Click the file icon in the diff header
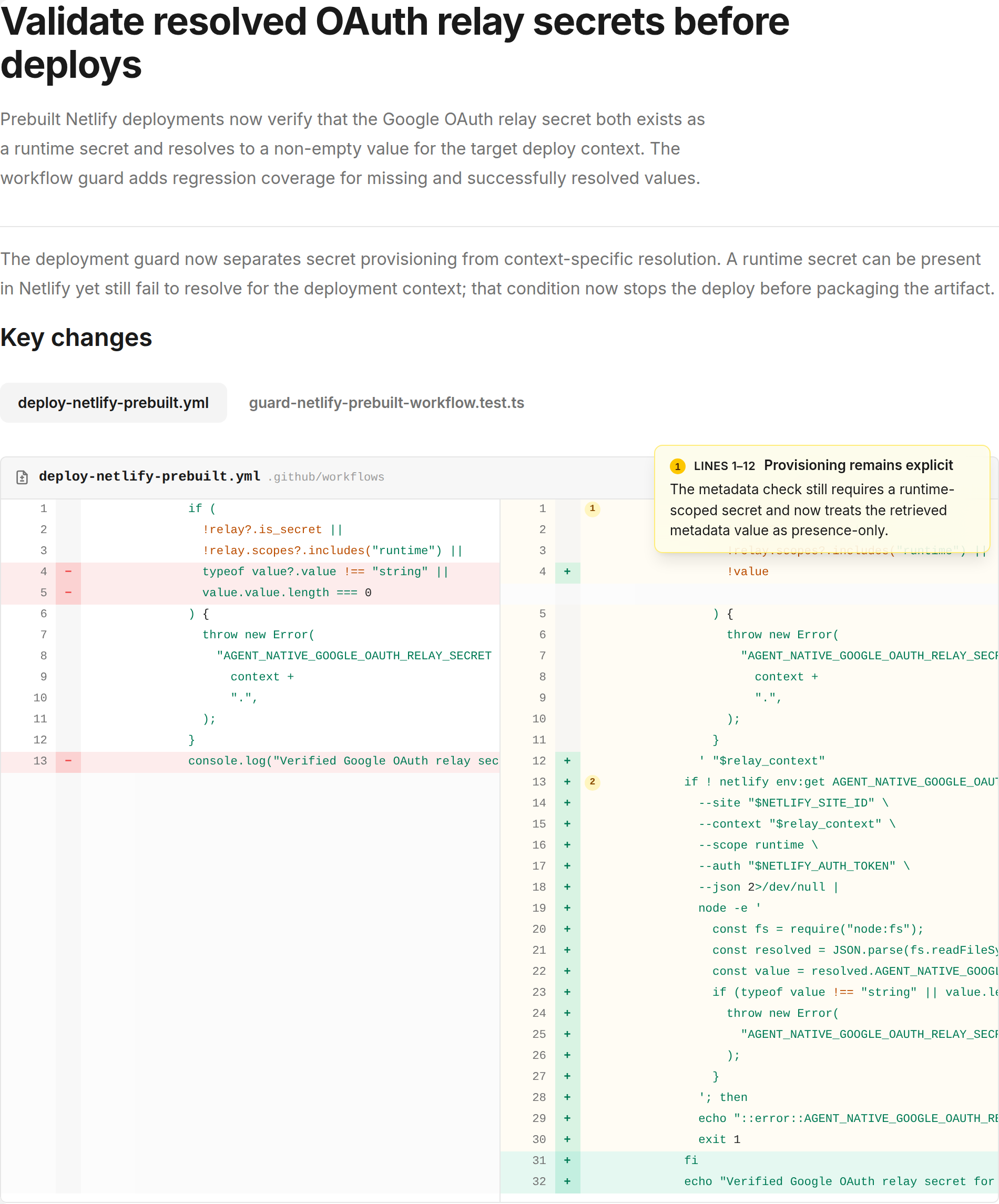 click(x=23, y=477)
